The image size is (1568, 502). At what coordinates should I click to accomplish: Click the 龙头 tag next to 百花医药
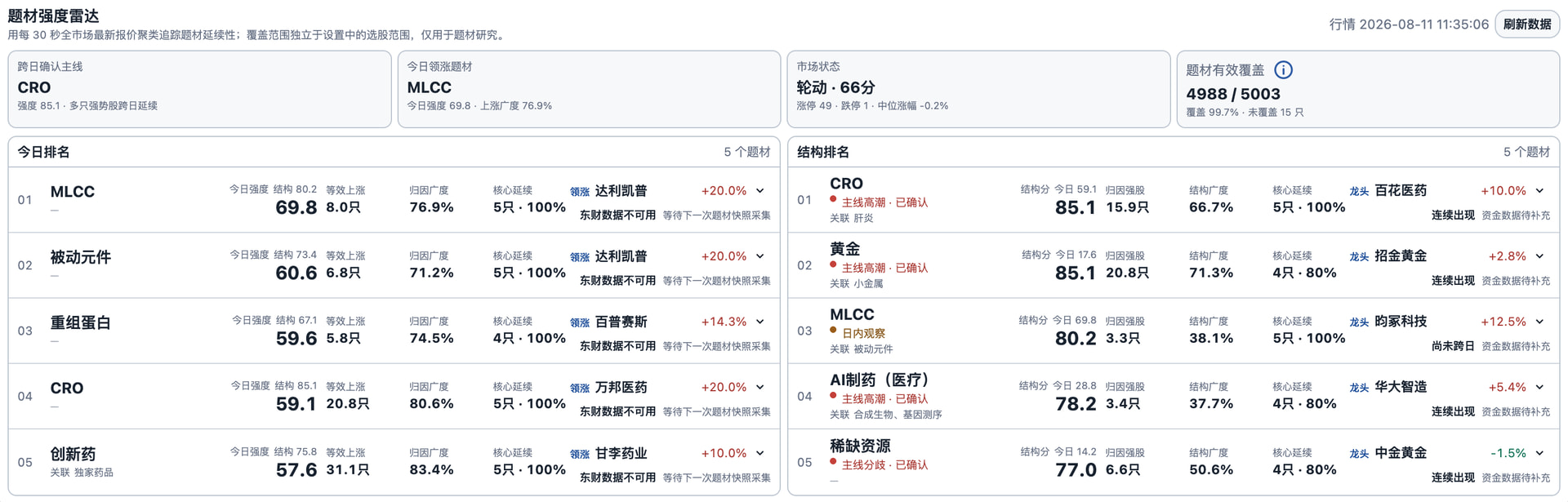click(1359, 191)
